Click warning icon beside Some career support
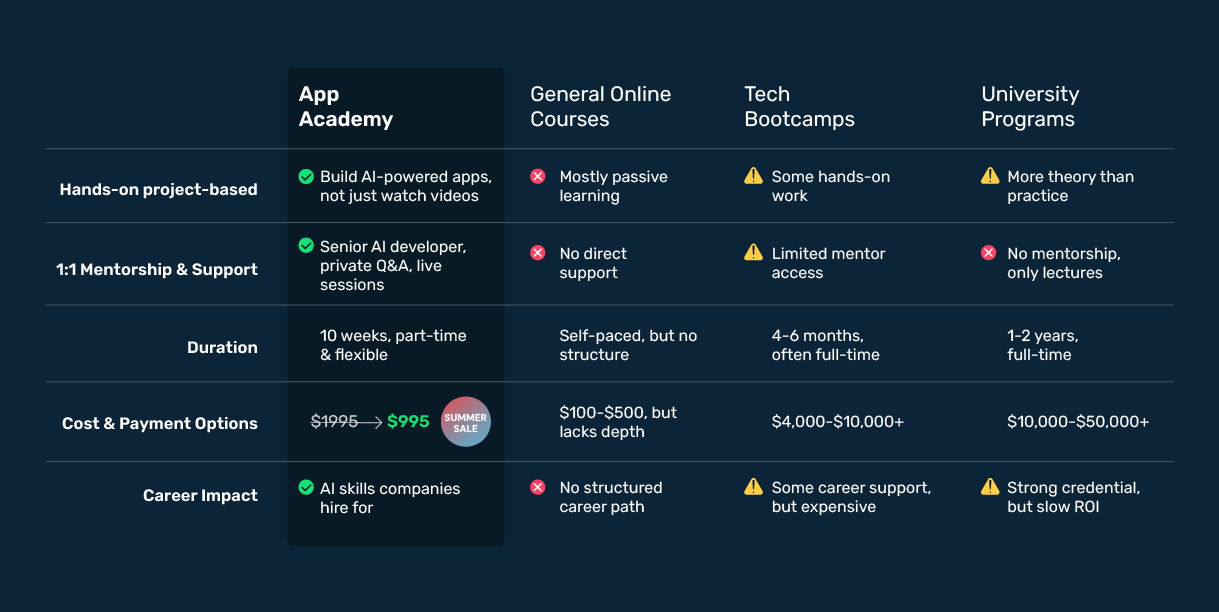The height and width of the screenshot is (612, 1219). 753,487
